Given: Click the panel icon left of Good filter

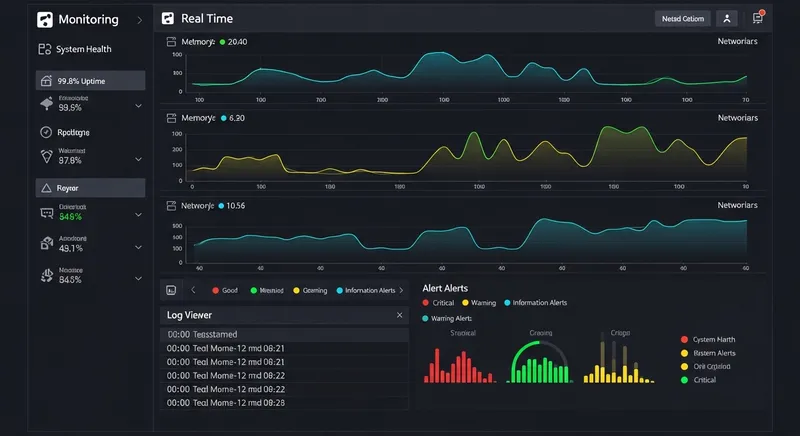Looking at the screenshot, I should pyautogui.click(x=171, y=290).
